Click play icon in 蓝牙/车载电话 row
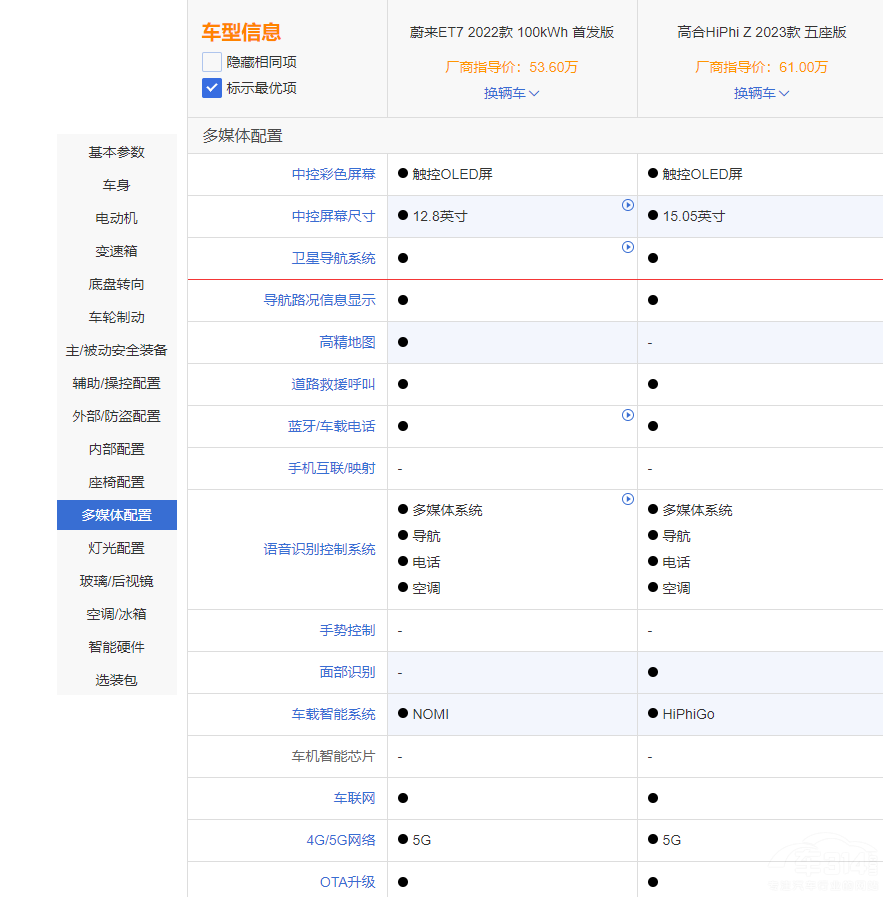This screenshot has width=883, height=897. [x=628, y=415]
